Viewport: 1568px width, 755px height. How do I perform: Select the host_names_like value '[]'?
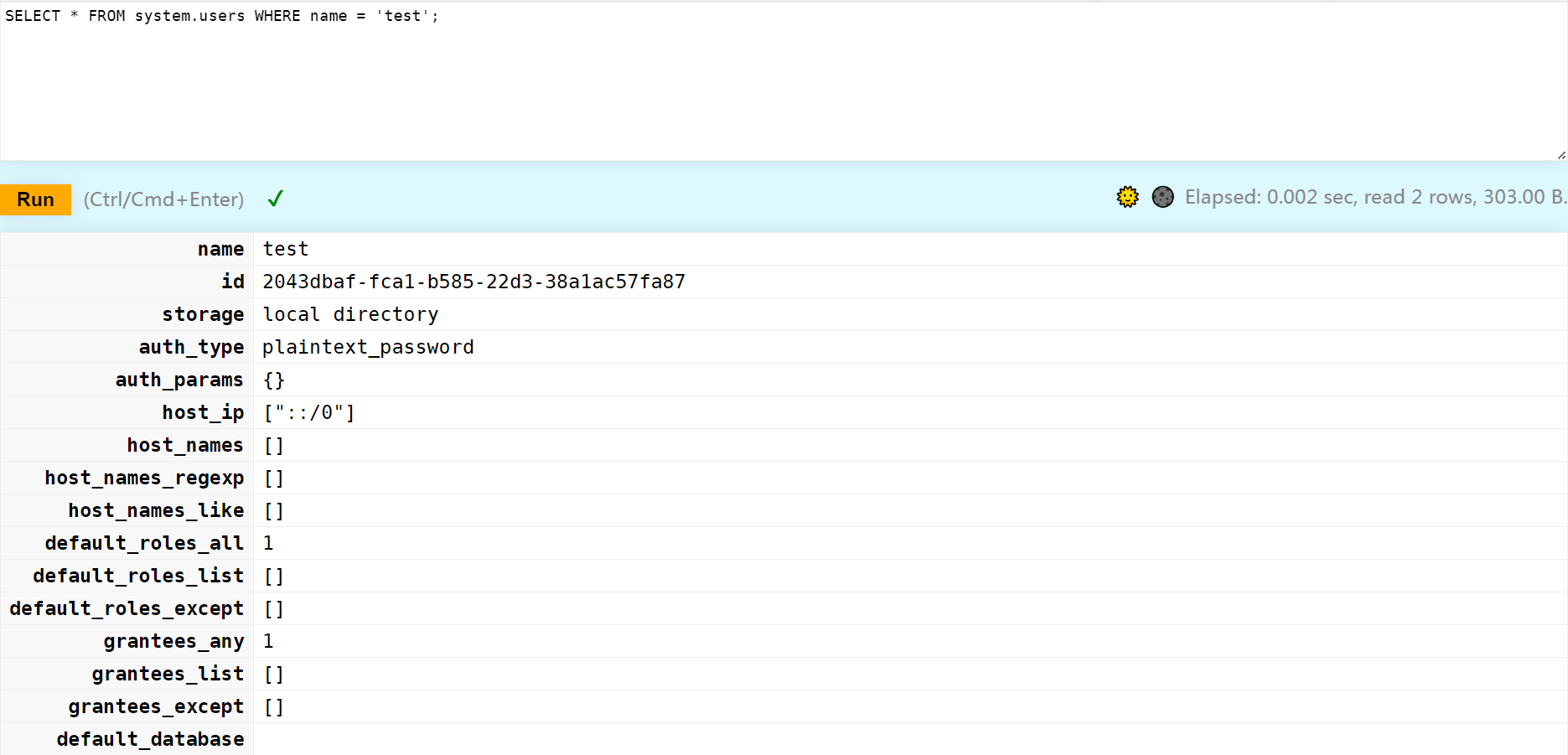point(274,510)
